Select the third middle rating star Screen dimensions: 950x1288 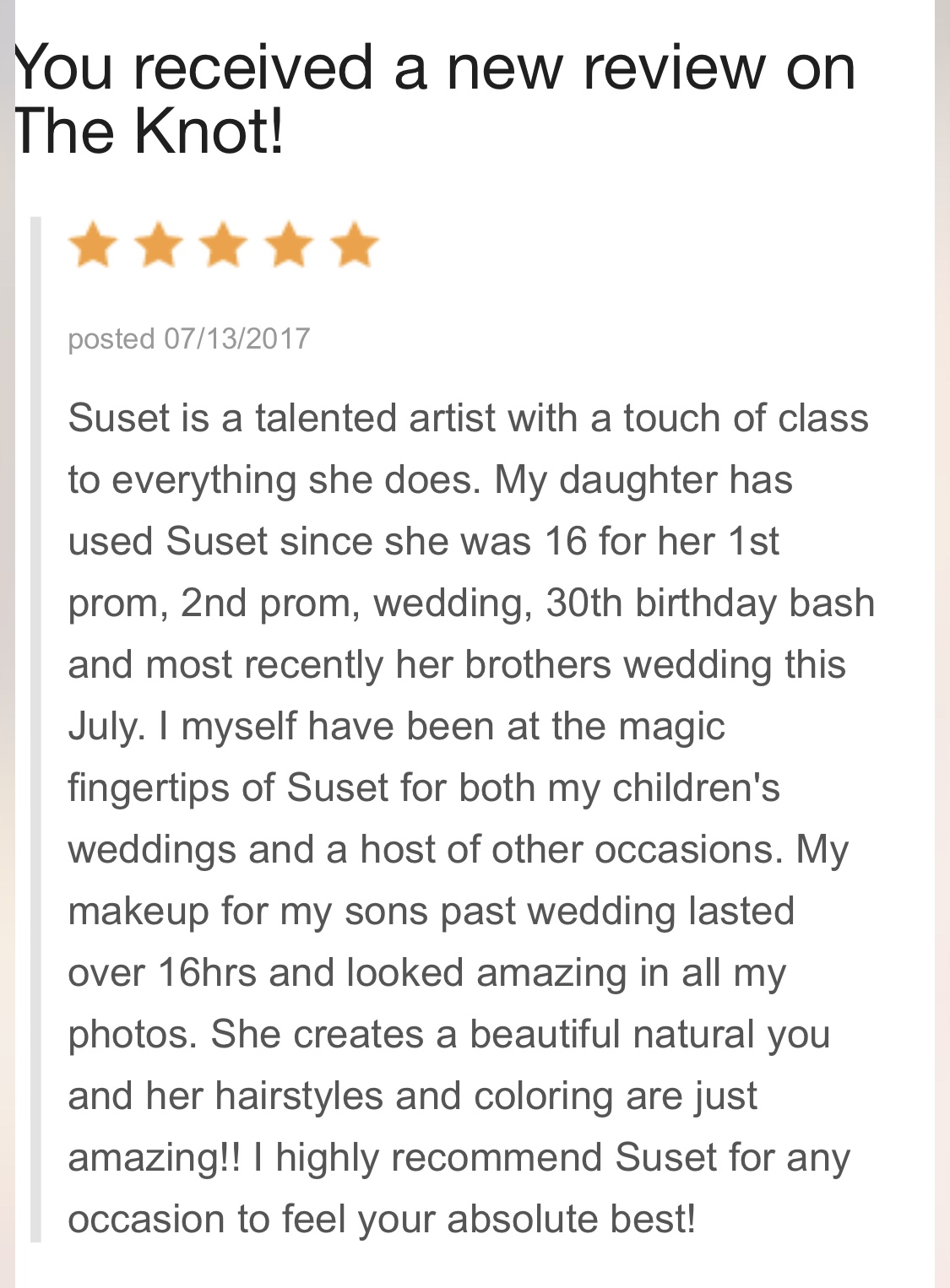click(x=224, y=245)
